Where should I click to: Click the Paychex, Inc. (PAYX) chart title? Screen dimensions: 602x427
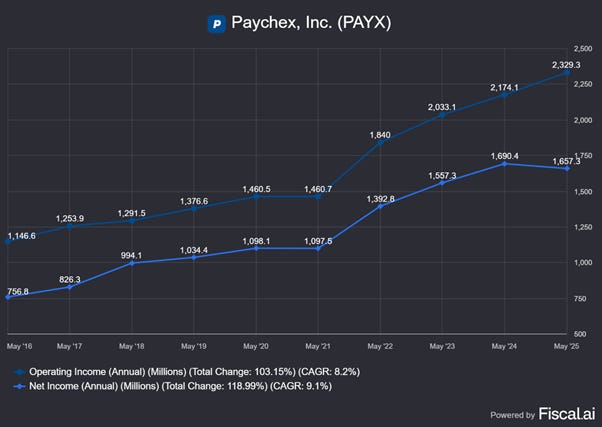(x=311, y=22)
